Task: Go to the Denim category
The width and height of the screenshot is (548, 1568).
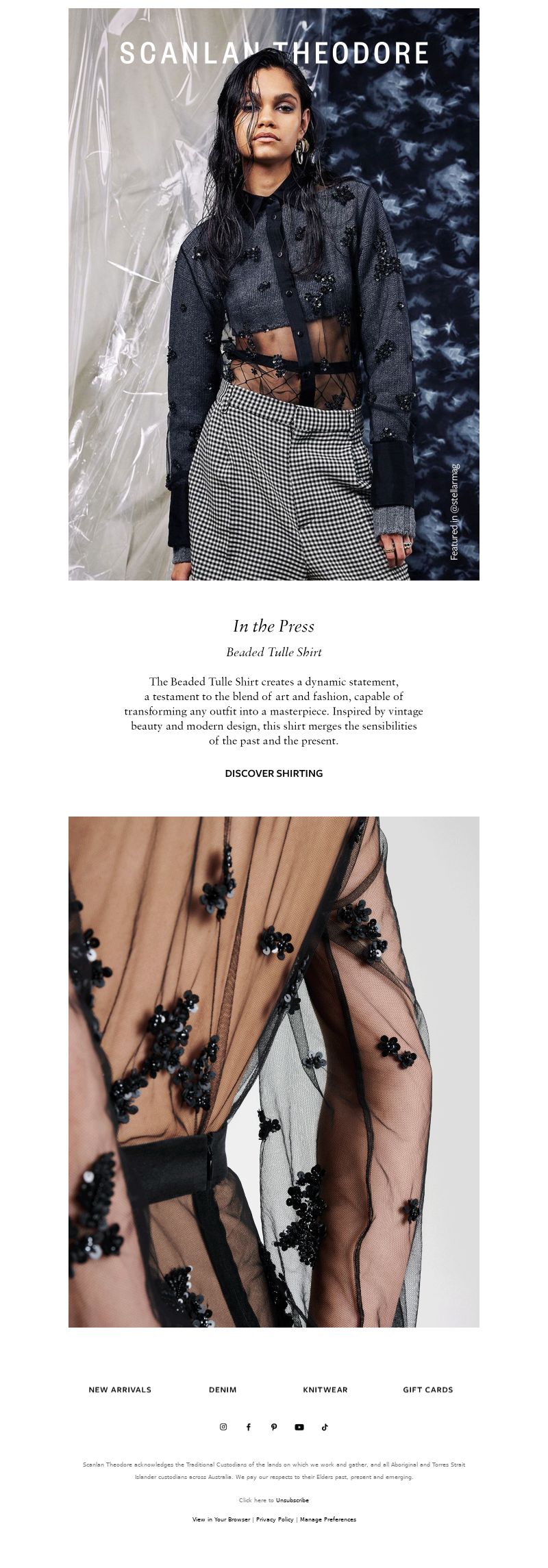Action: point(223,1390)
